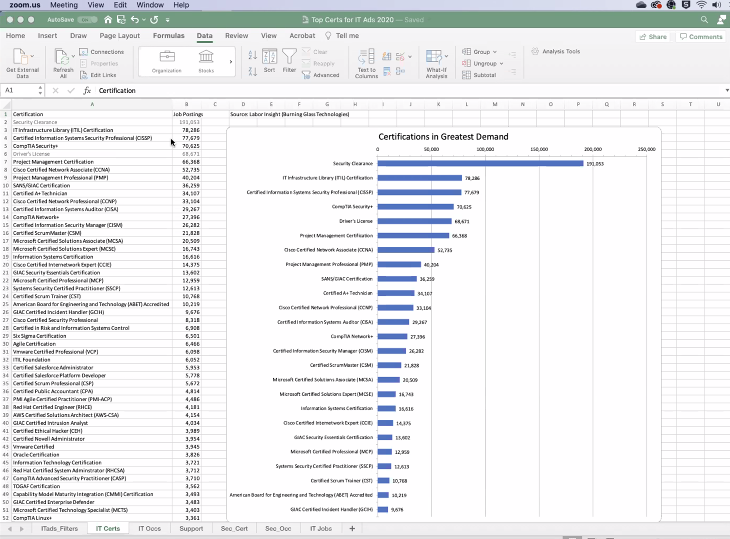
Task: Click the volume icon in menu bar
Action: point(716,5)
